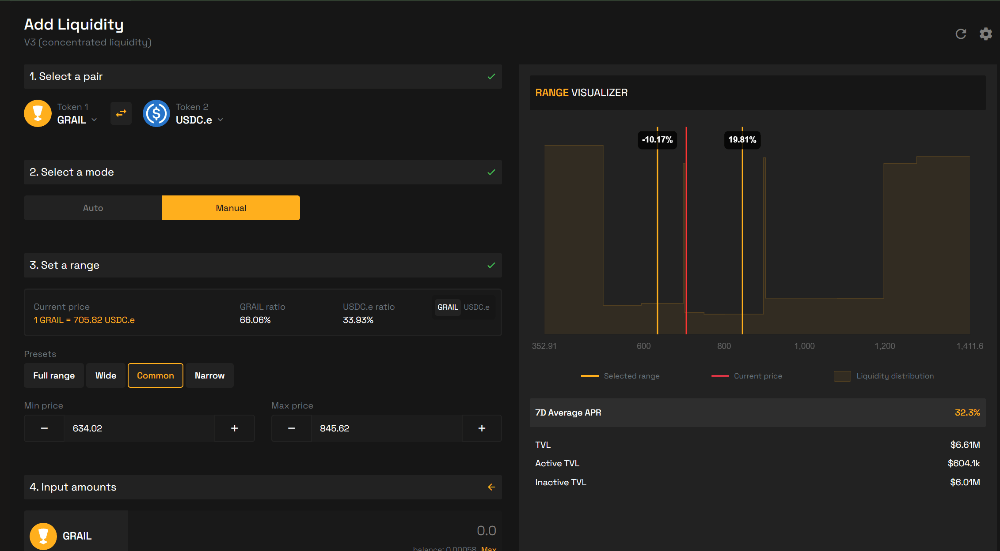This screenshot has width=1000, height=551.
Task: Increase the Min price with plus
Action: coord(234,429)
